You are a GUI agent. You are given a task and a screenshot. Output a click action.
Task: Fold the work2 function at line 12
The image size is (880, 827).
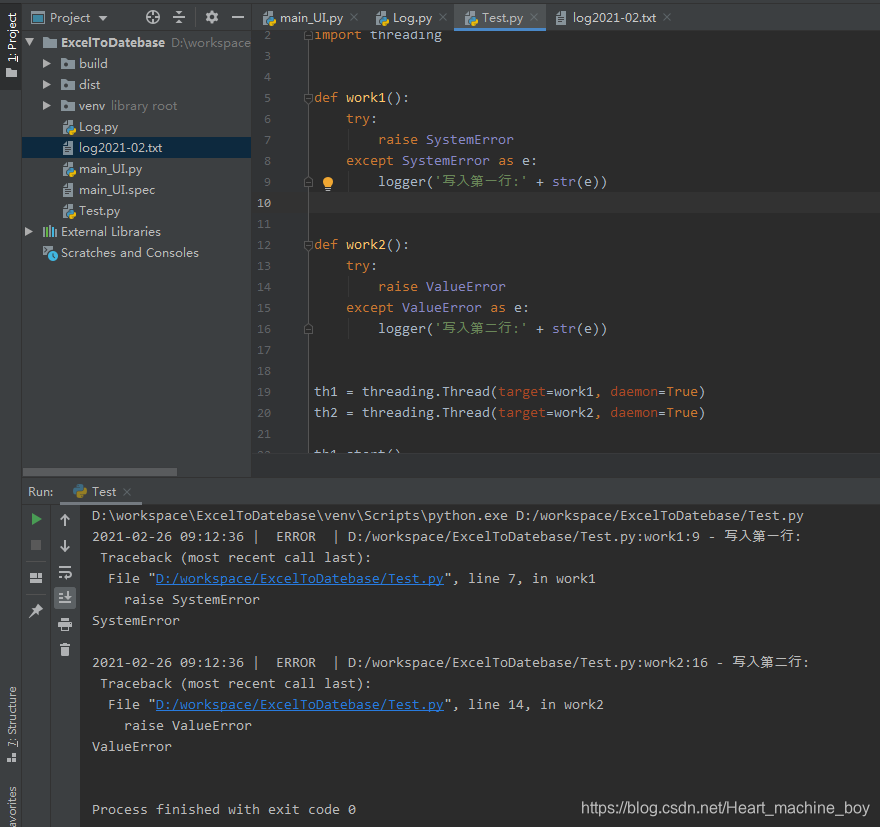point(308,245)
